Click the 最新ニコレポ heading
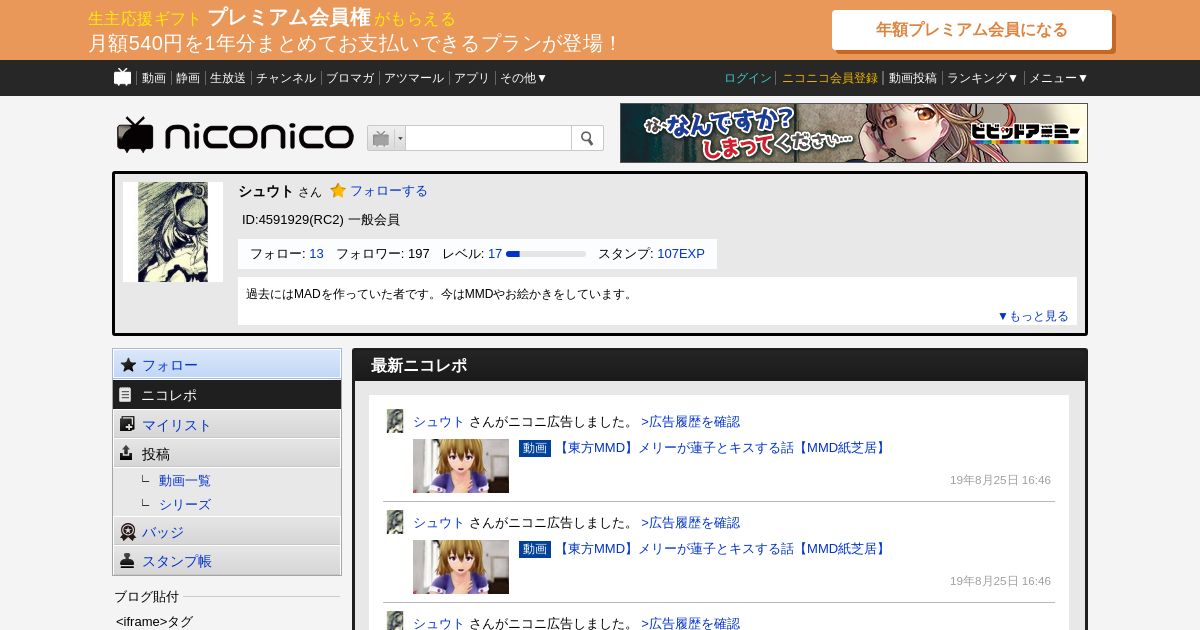 pyautogui.click(x=419, y=366)
